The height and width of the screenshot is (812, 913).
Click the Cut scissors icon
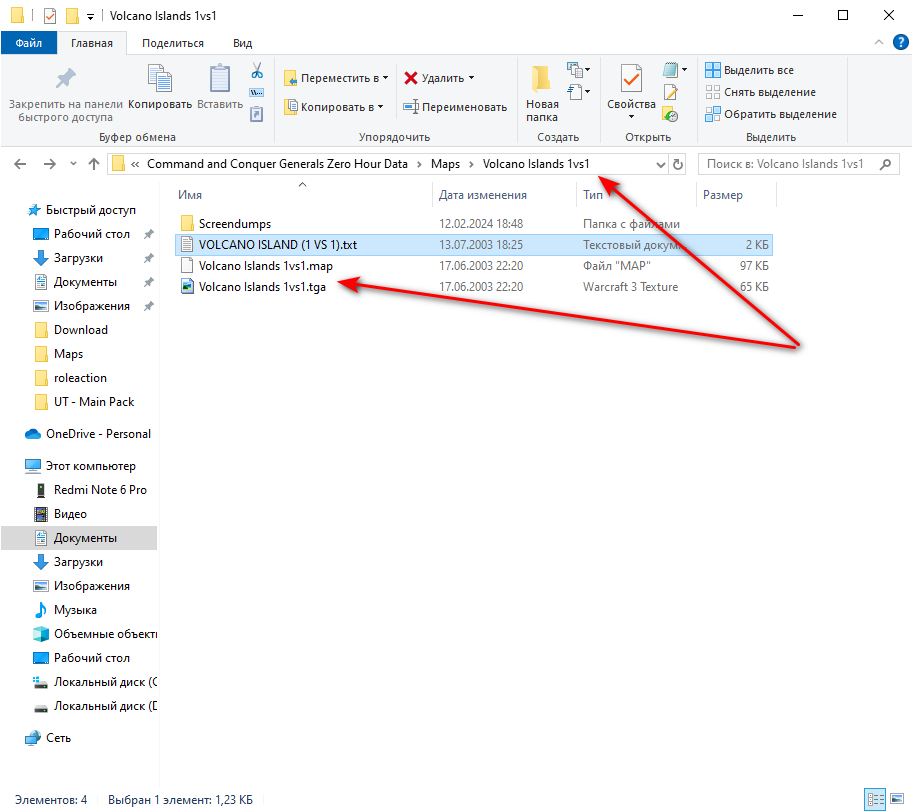(x=257, y=71)
